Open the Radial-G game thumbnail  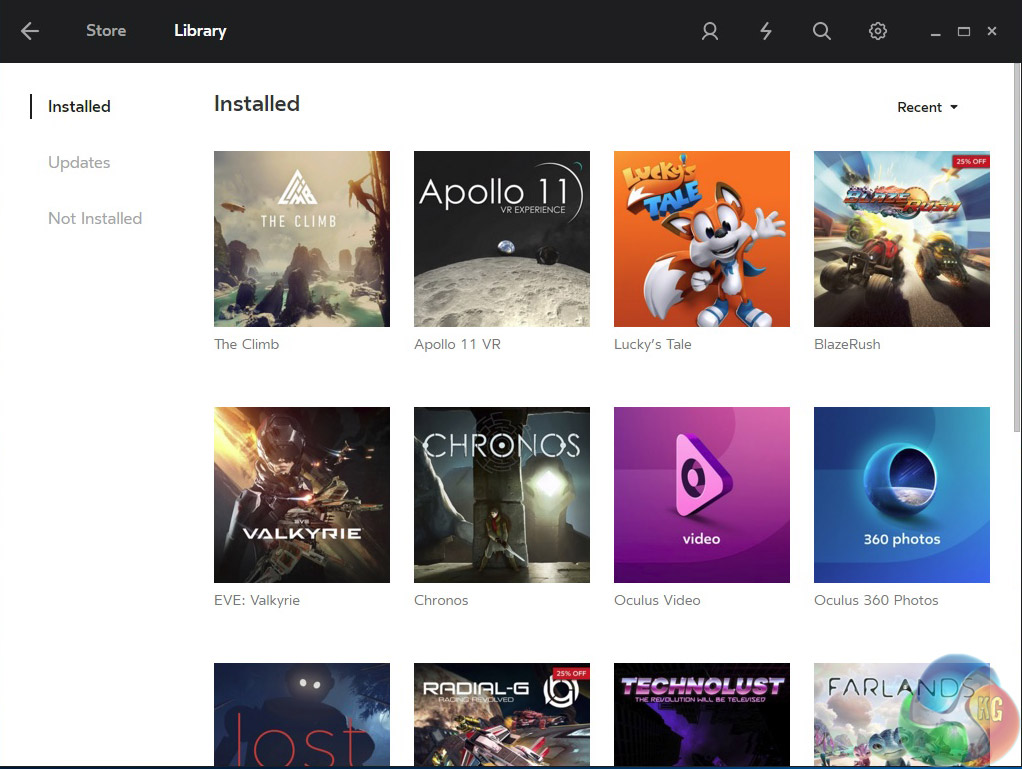point(502,714)
